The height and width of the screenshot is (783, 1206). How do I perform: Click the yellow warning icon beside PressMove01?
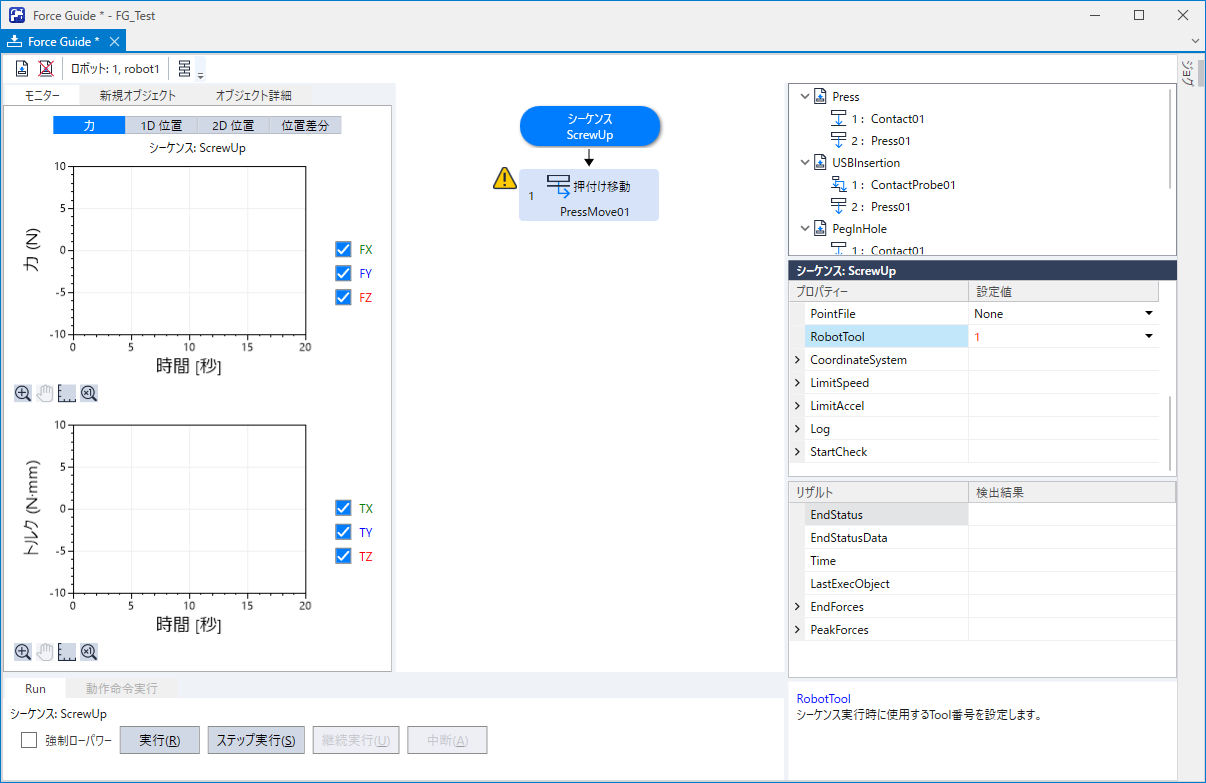pos(505,179)
